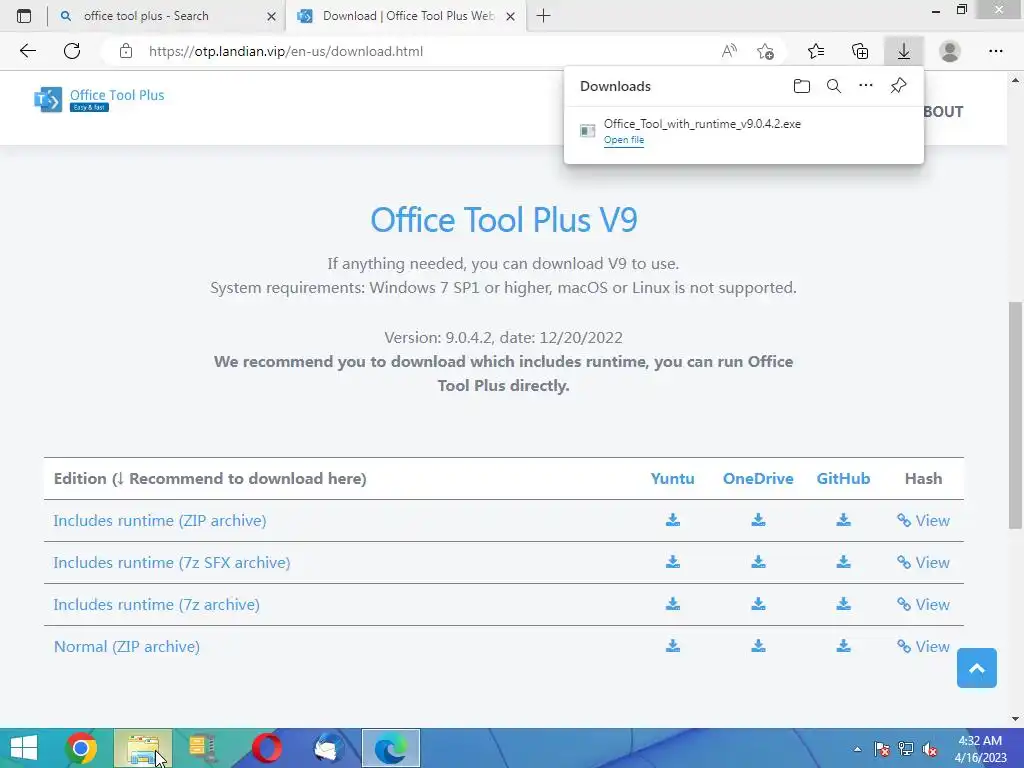Download 7z SFX archive from GitHub
This screenshot has width=1024, height=768.
tap(844, 562)
